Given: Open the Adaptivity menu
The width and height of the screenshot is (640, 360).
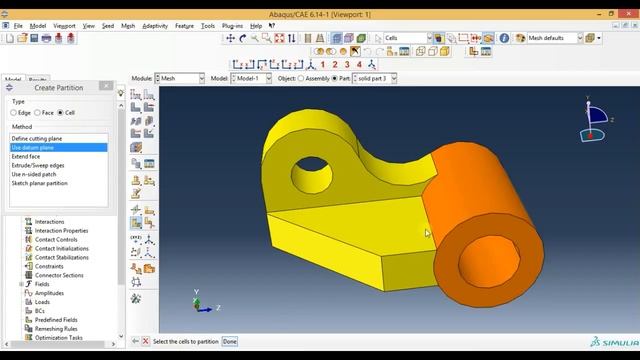Looking at the screenshot, I should coord(155,26).
